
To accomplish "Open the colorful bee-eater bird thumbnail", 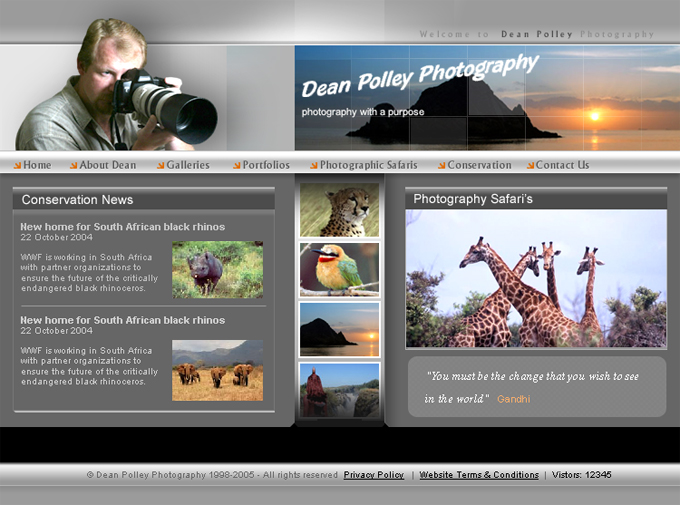I will (x=339, y=269).
